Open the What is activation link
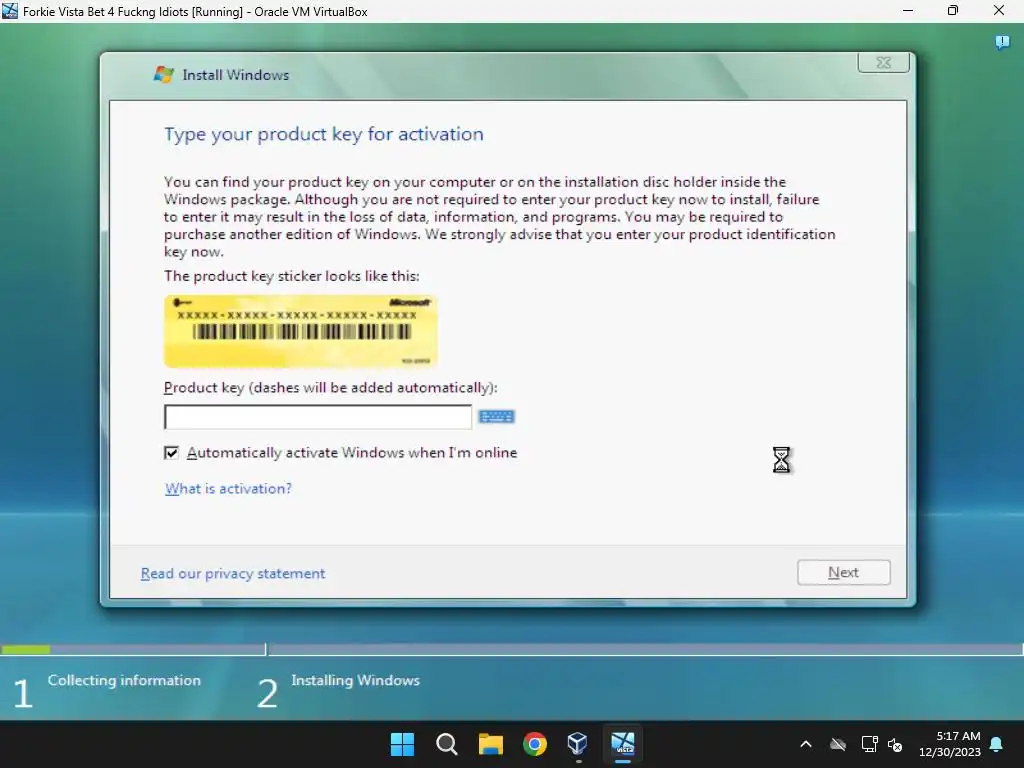This screenshot has height=768, width=1024. coord(229,488)
